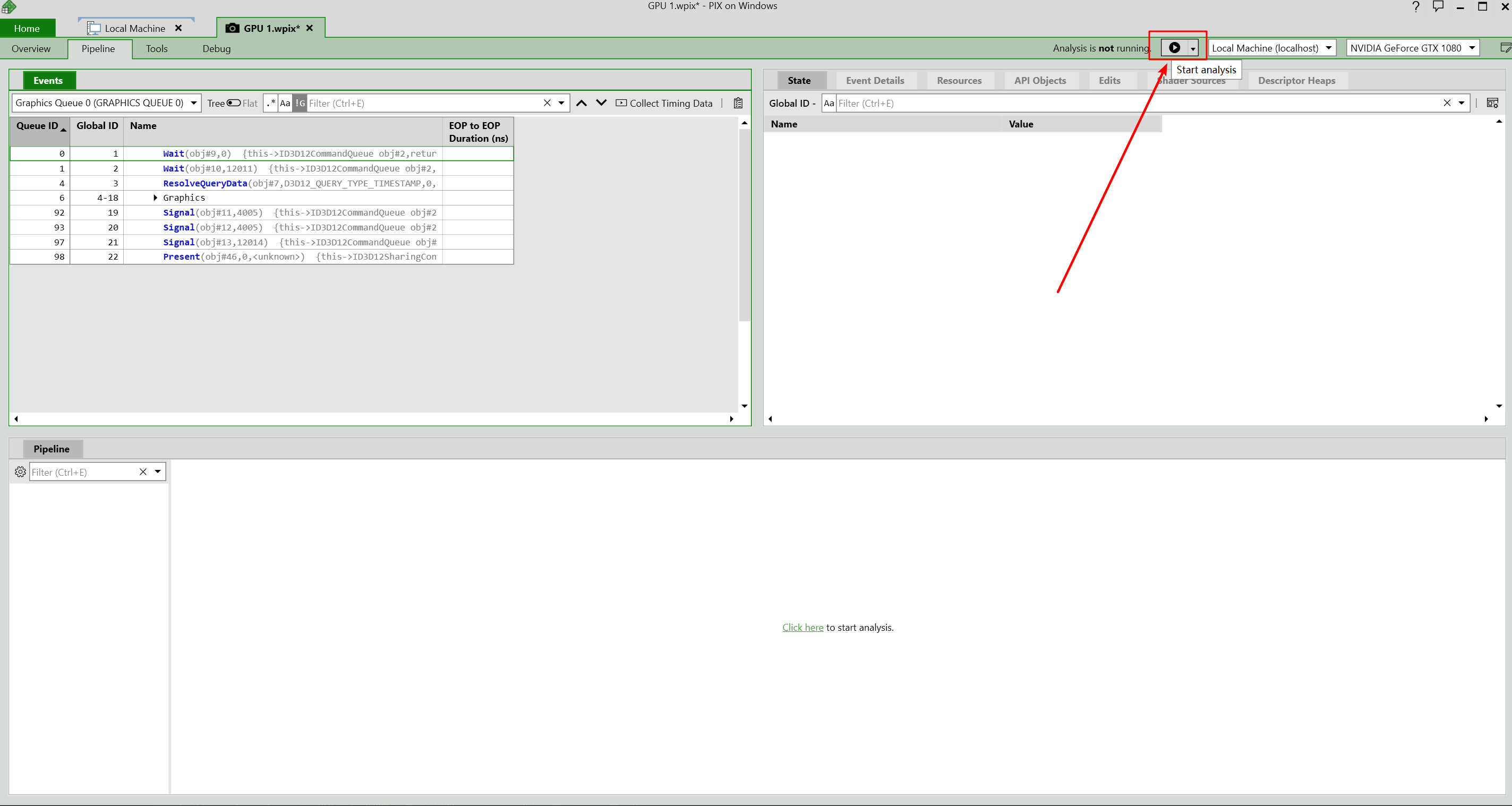Open the Pipeline filter dropdown arrow
Screen dimensions: 1512x806
pyautogui.click(x=158, y=471)
